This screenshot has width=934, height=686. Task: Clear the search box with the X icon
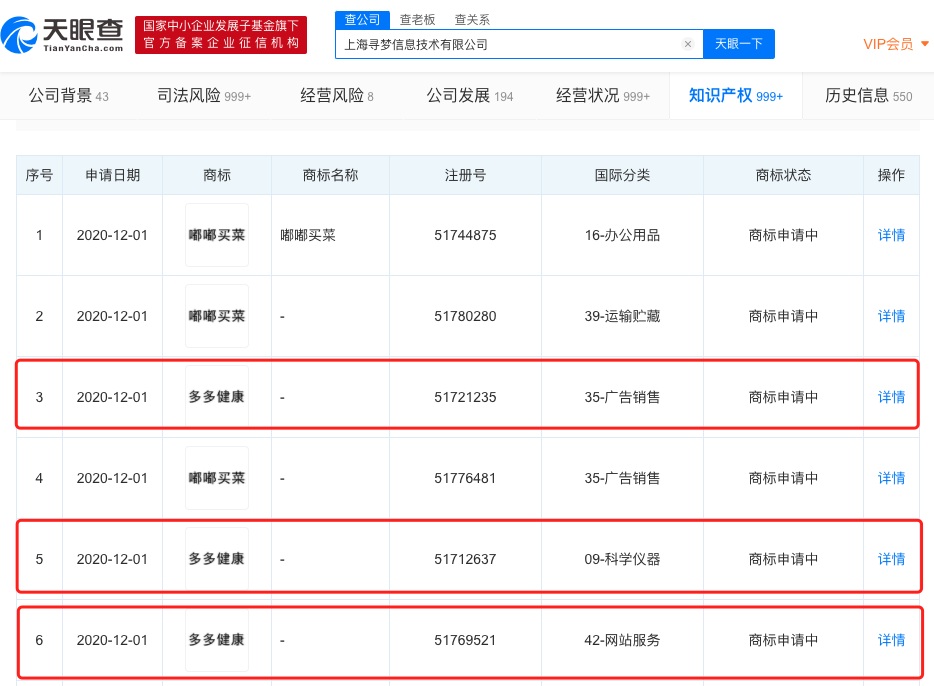point(688,44)
